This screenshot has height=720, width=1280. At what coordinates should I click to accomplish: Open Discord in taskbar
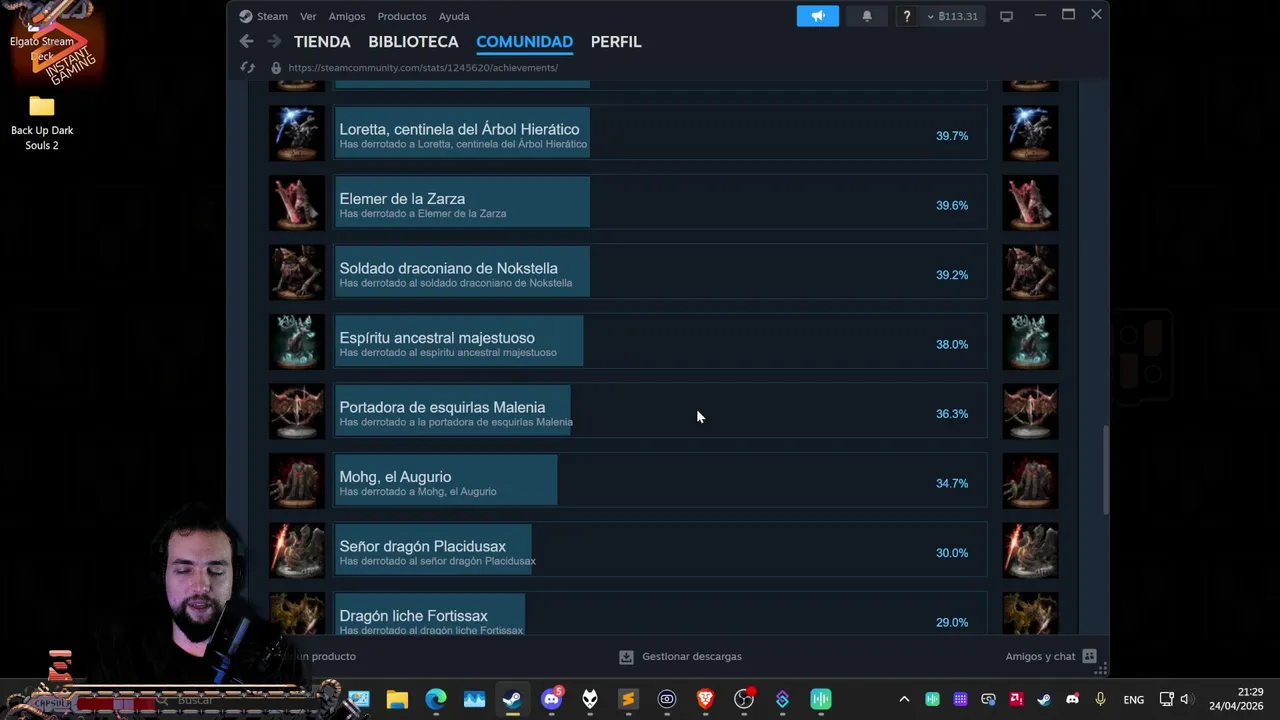(551, 699)
